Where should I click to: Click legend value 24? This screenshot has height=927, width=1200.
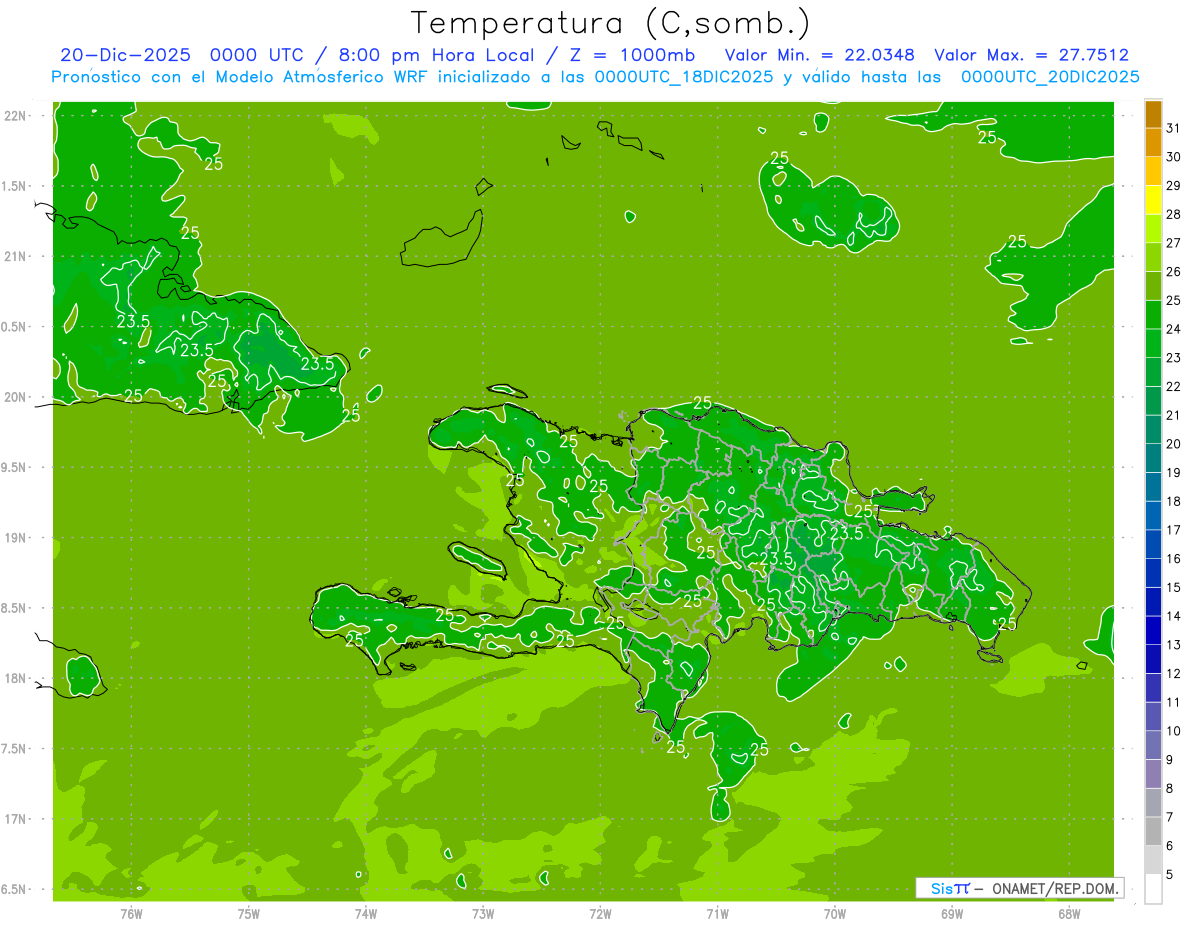(1173, 329)
